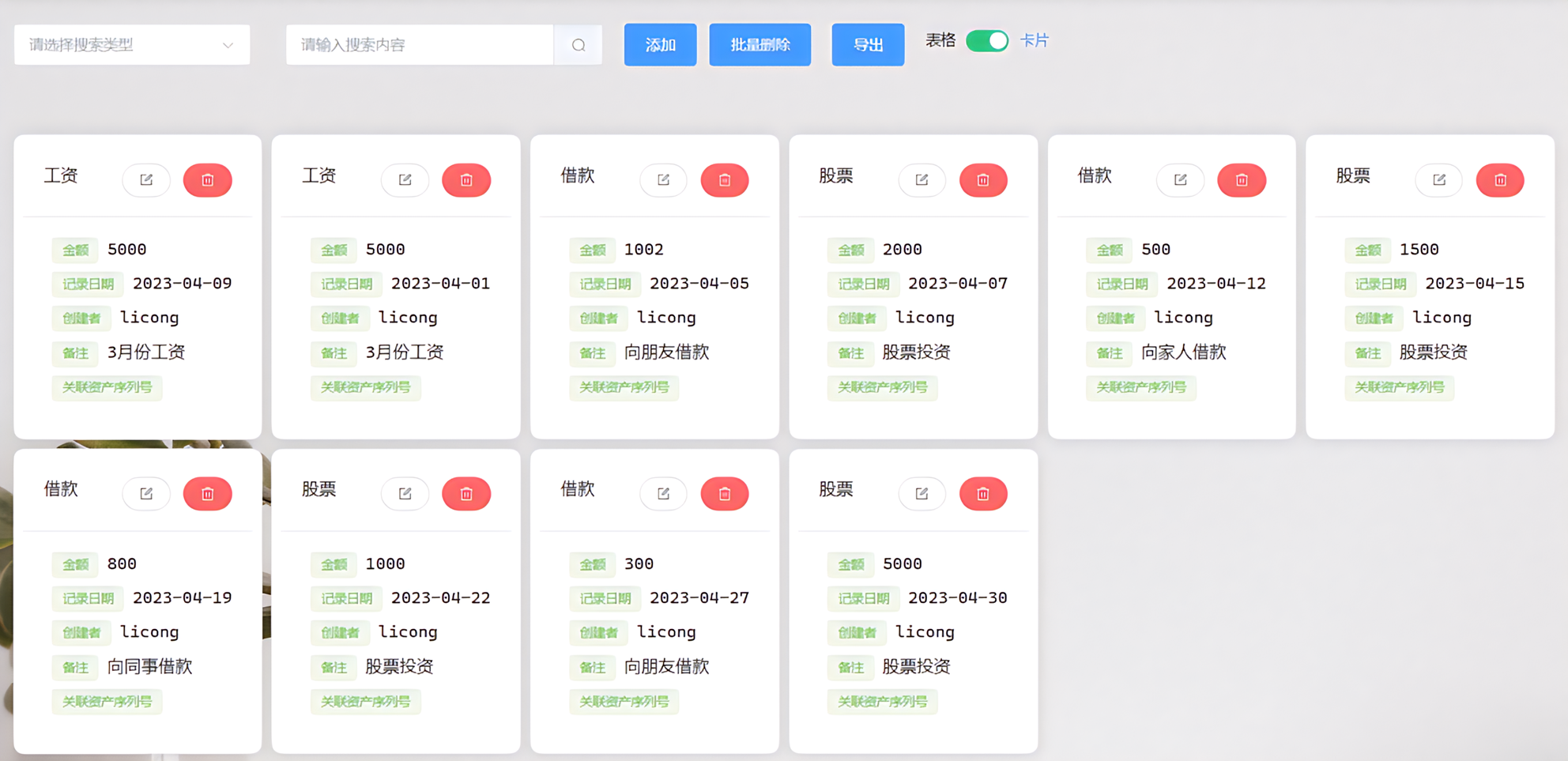Click edit pencil on 借款 500 card
Viewport: 1568px width, 761px height.
(x=1180, y=179)
